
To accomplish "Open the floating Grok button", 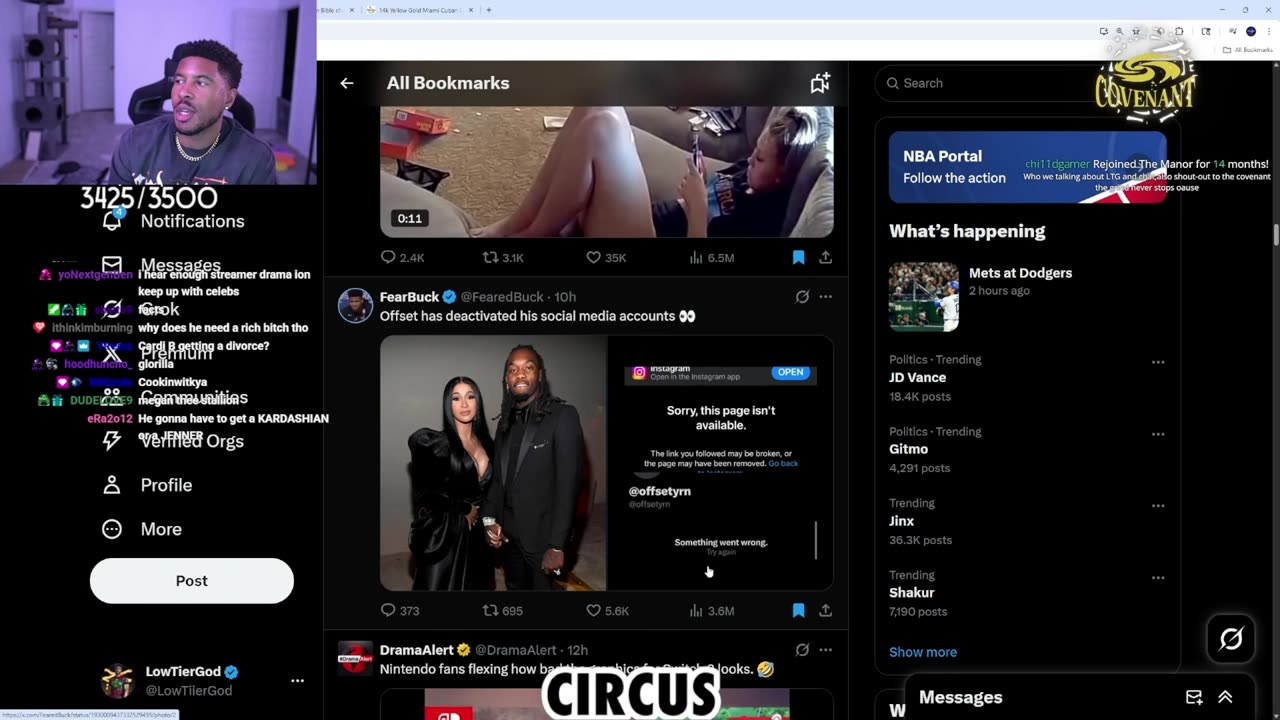I will coord(1231,639).
